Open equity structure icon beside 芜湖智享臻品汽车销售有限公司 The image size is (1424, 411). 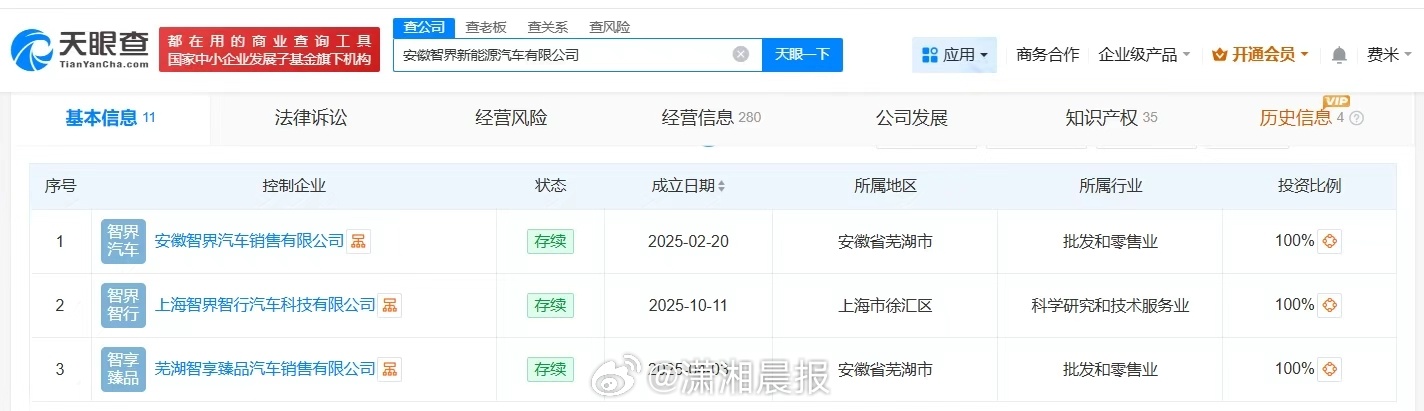390,369
